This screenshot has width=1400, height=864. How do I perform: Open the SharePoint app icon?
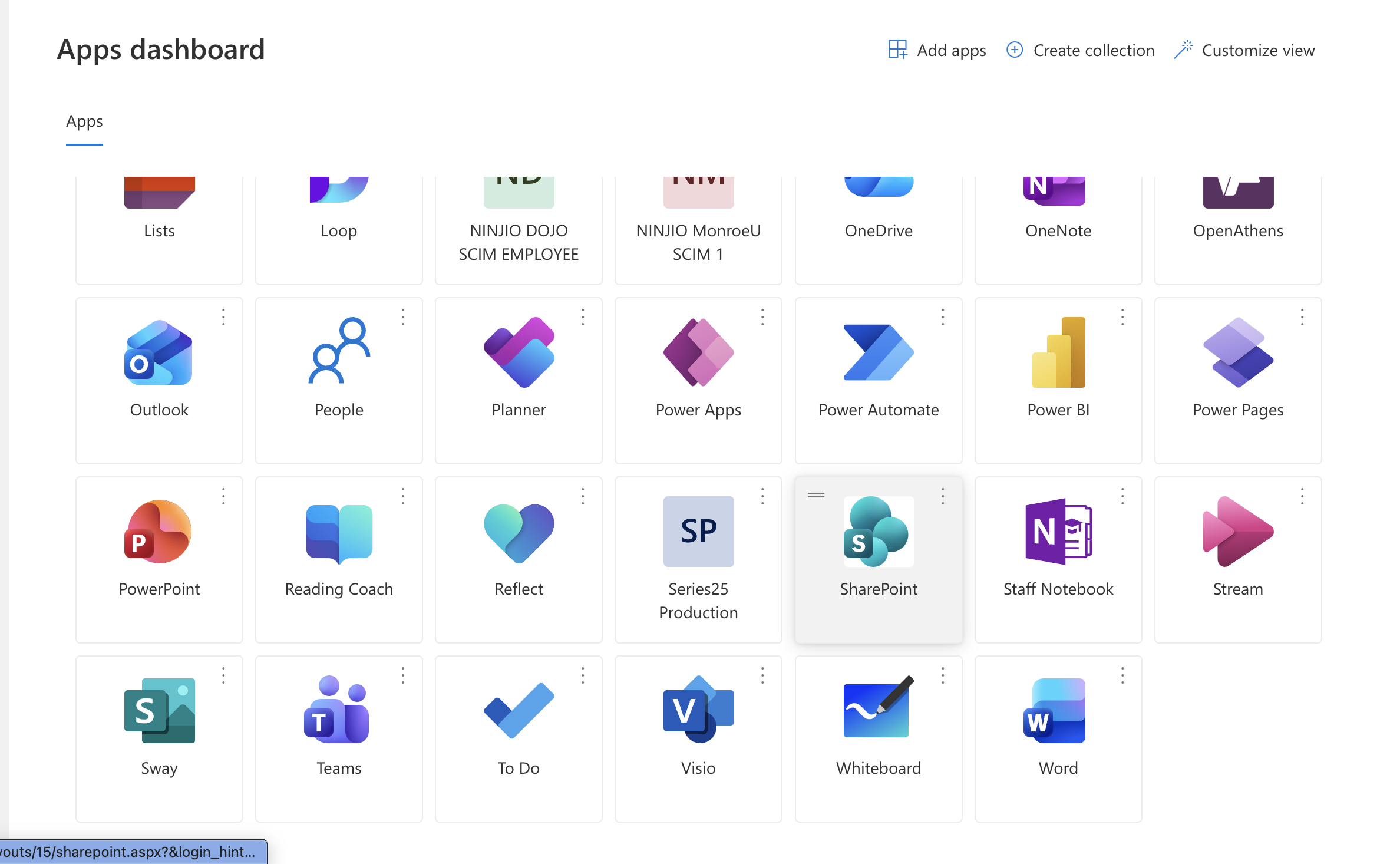coord(879,532)
